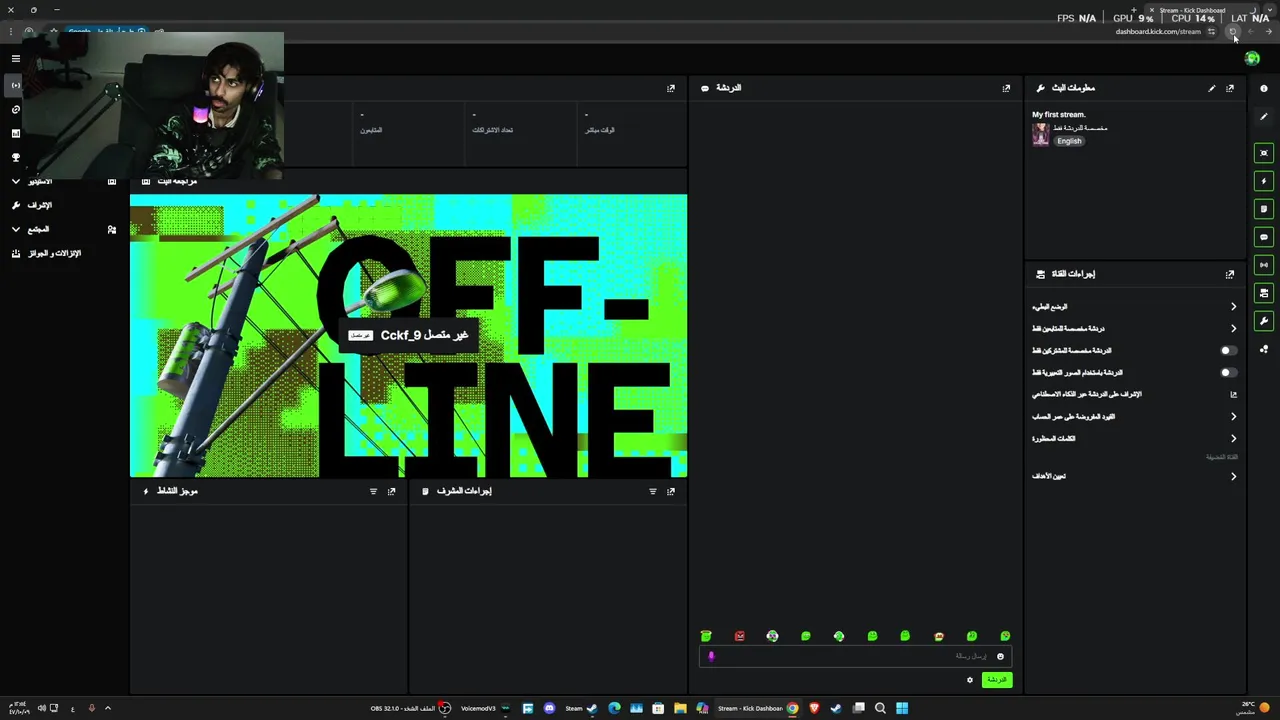The image size is (1280, 720).
Task: Open the AI chat moderation external link
Action: pyautogui.click(x=1233, y=395)
